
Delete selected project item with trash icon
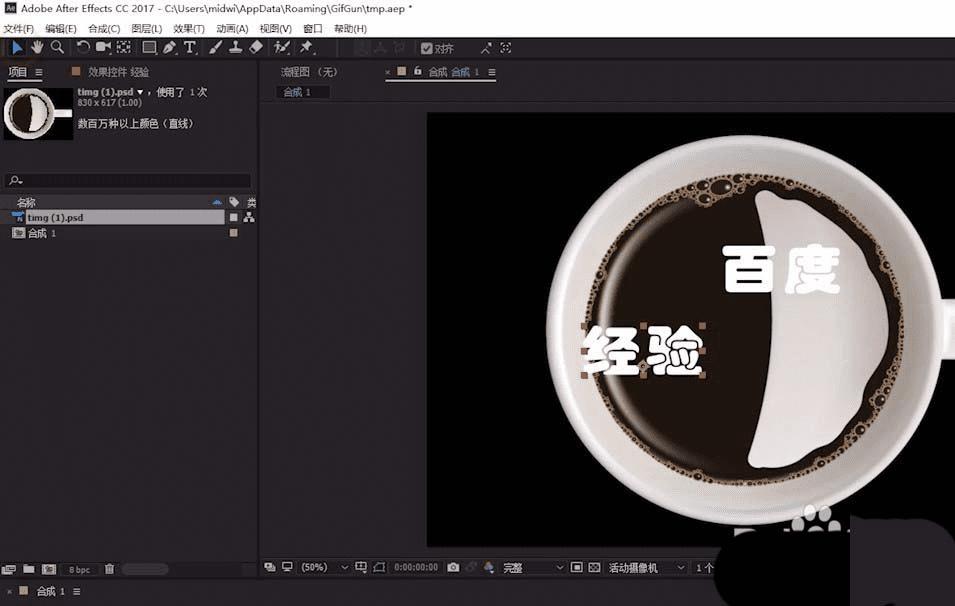109,569
